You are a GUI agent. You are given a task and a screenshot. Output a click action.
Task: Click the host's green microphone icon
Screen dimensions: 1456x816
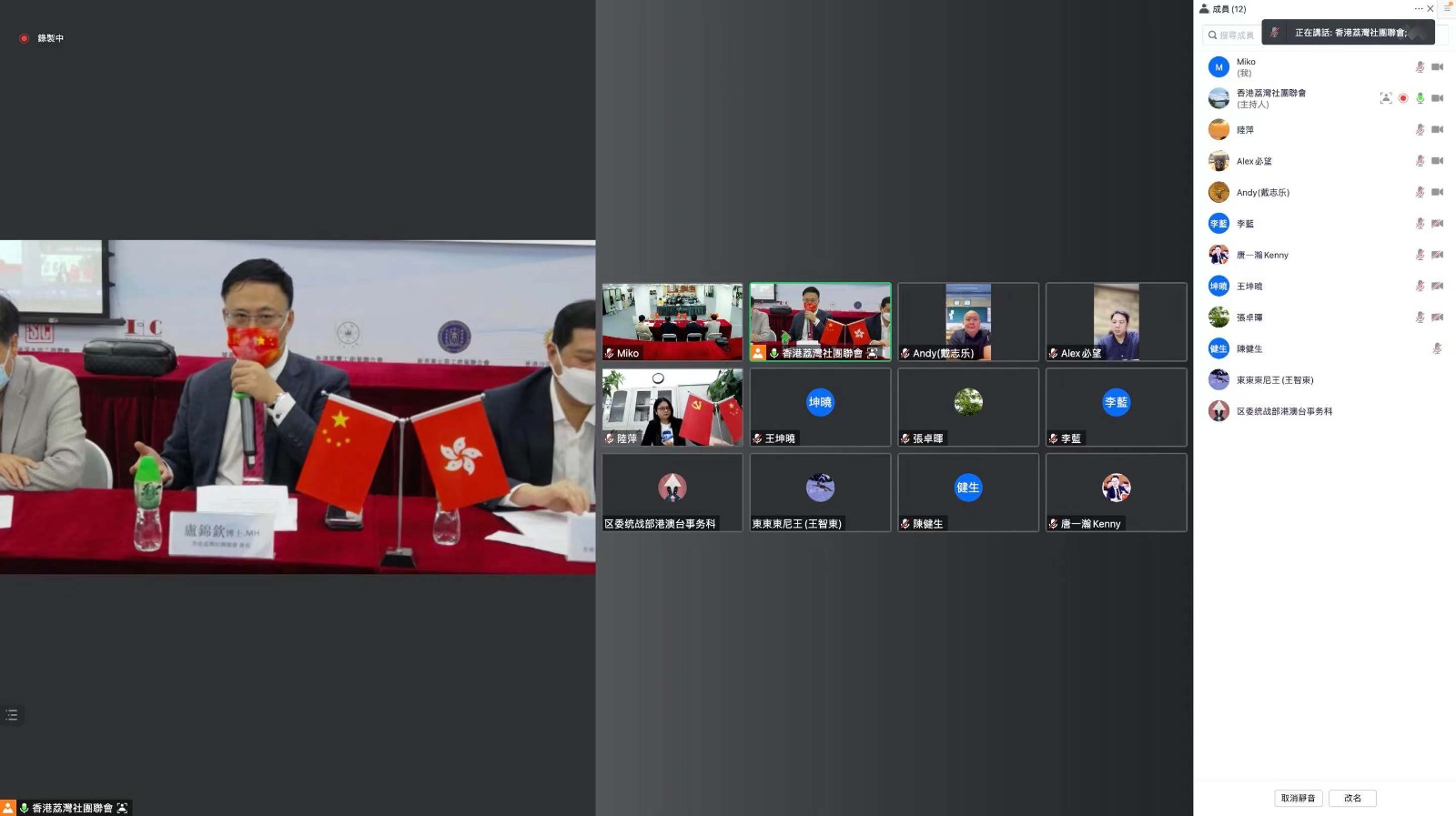pyautogui.click(x=1420, y=98)
